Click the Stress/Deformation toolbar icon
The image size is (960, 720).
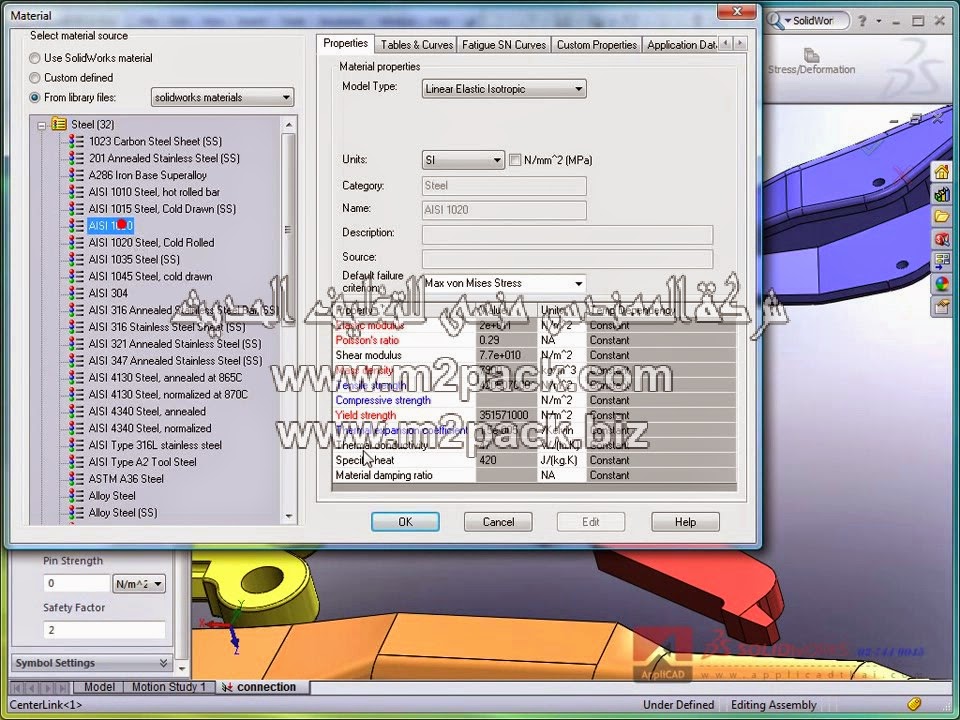[811, 62]
